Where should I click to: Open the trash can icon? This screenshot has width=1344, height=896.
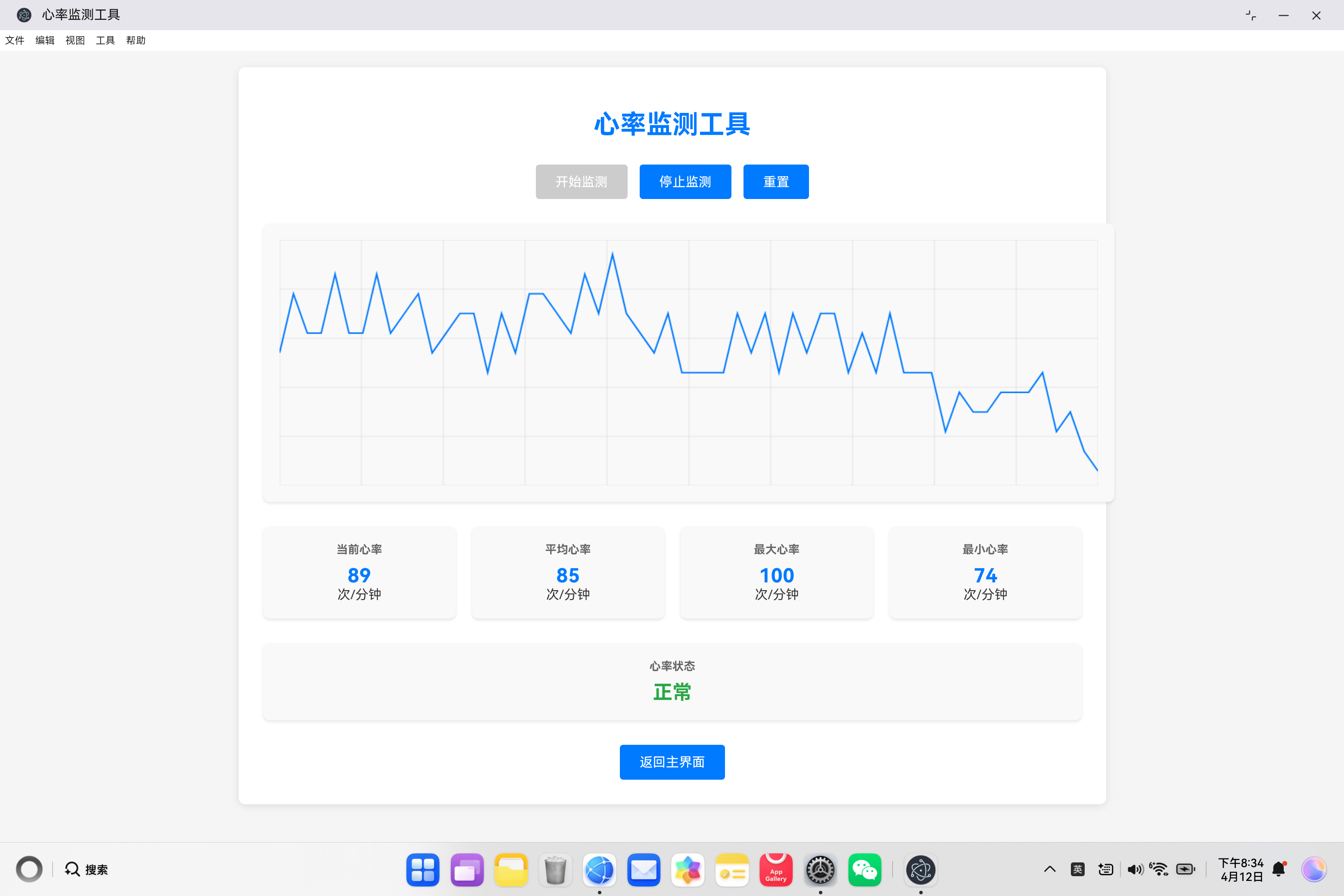555,870
